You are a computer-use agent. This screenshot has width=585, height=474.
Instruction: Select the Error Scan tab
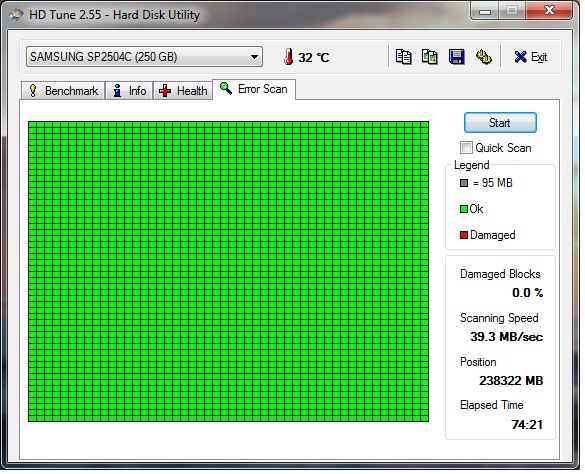tap(254, 89)
